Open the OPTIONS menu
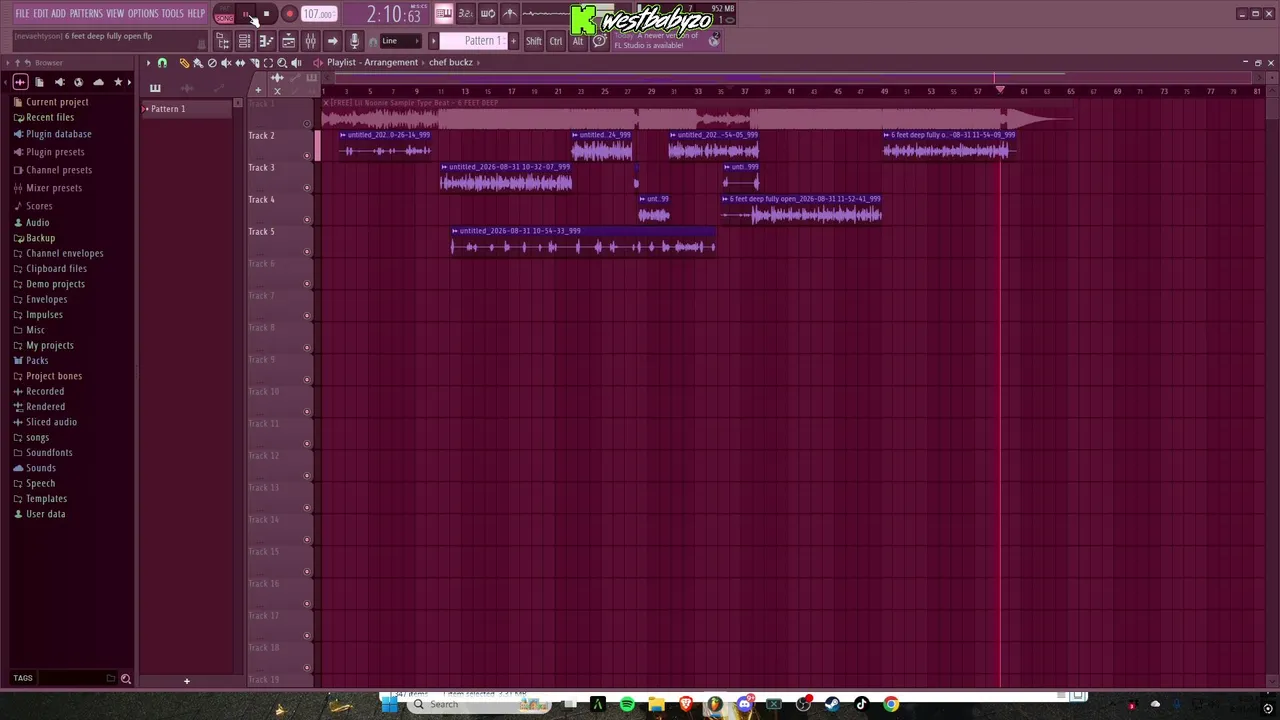The width and height of the screenshot is (1280, 720). (143, 13)
